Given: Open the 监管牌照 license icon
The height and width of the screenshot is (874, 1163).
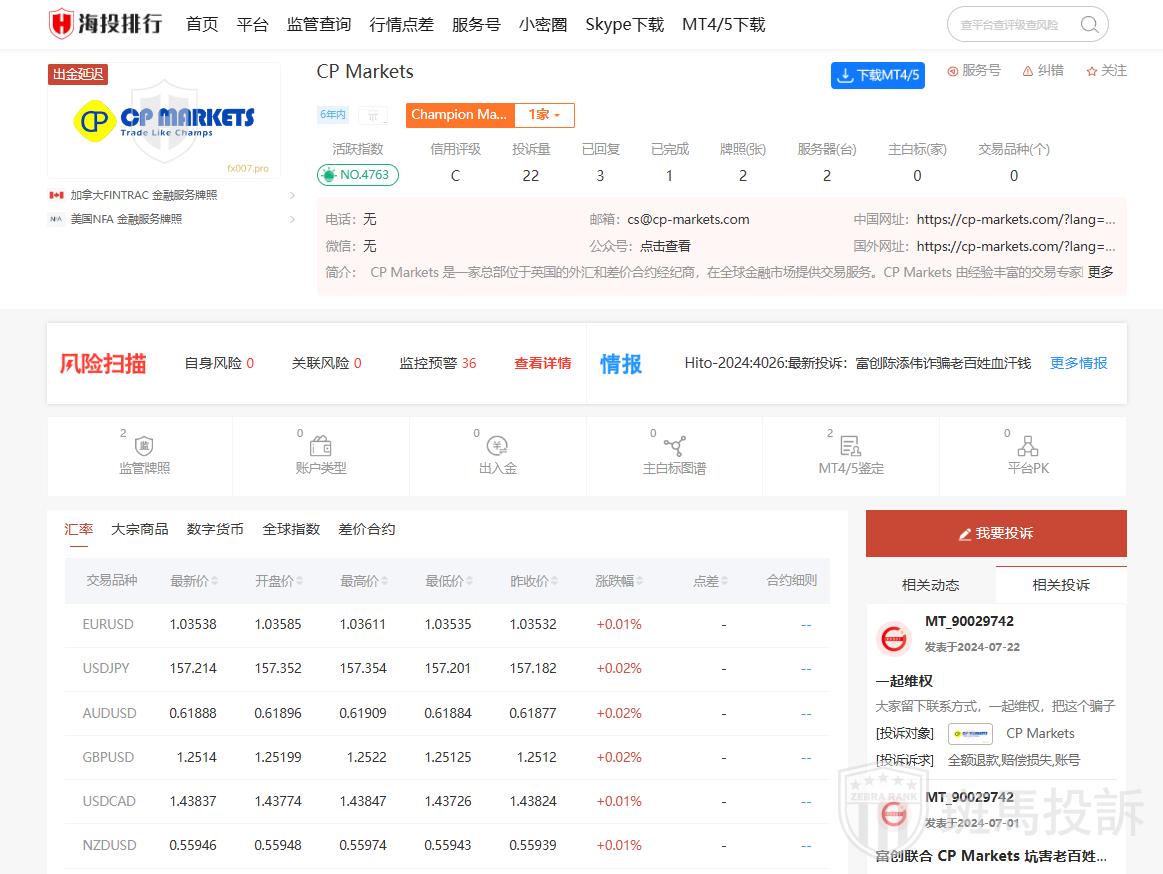Looking at the screenshot, I should [144, 447].
